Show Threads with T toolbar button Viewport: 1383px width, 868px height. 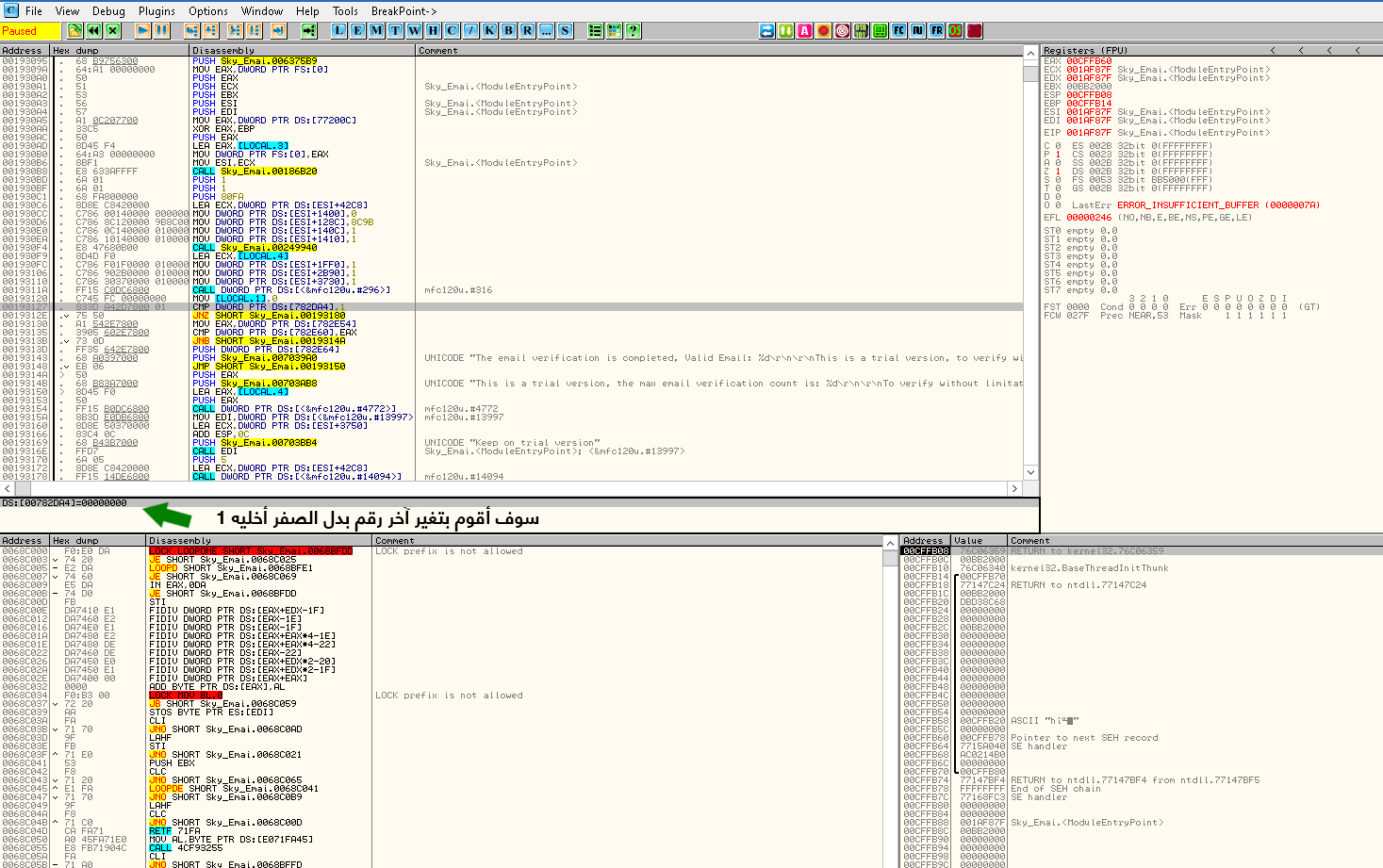tap(395, 30)
